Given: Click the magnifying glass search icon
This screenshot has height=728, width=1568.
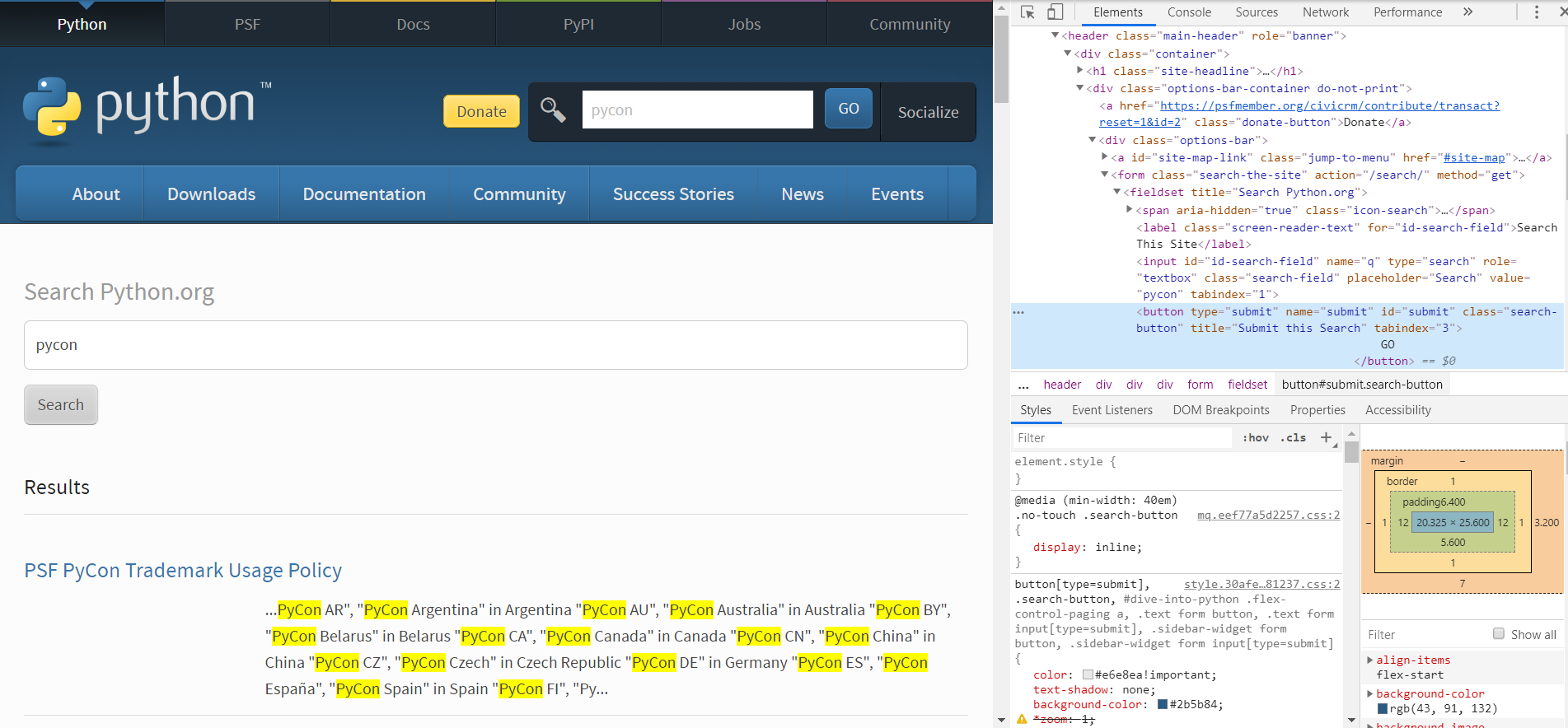Looking at the screenshot, I should coord(553,110).
